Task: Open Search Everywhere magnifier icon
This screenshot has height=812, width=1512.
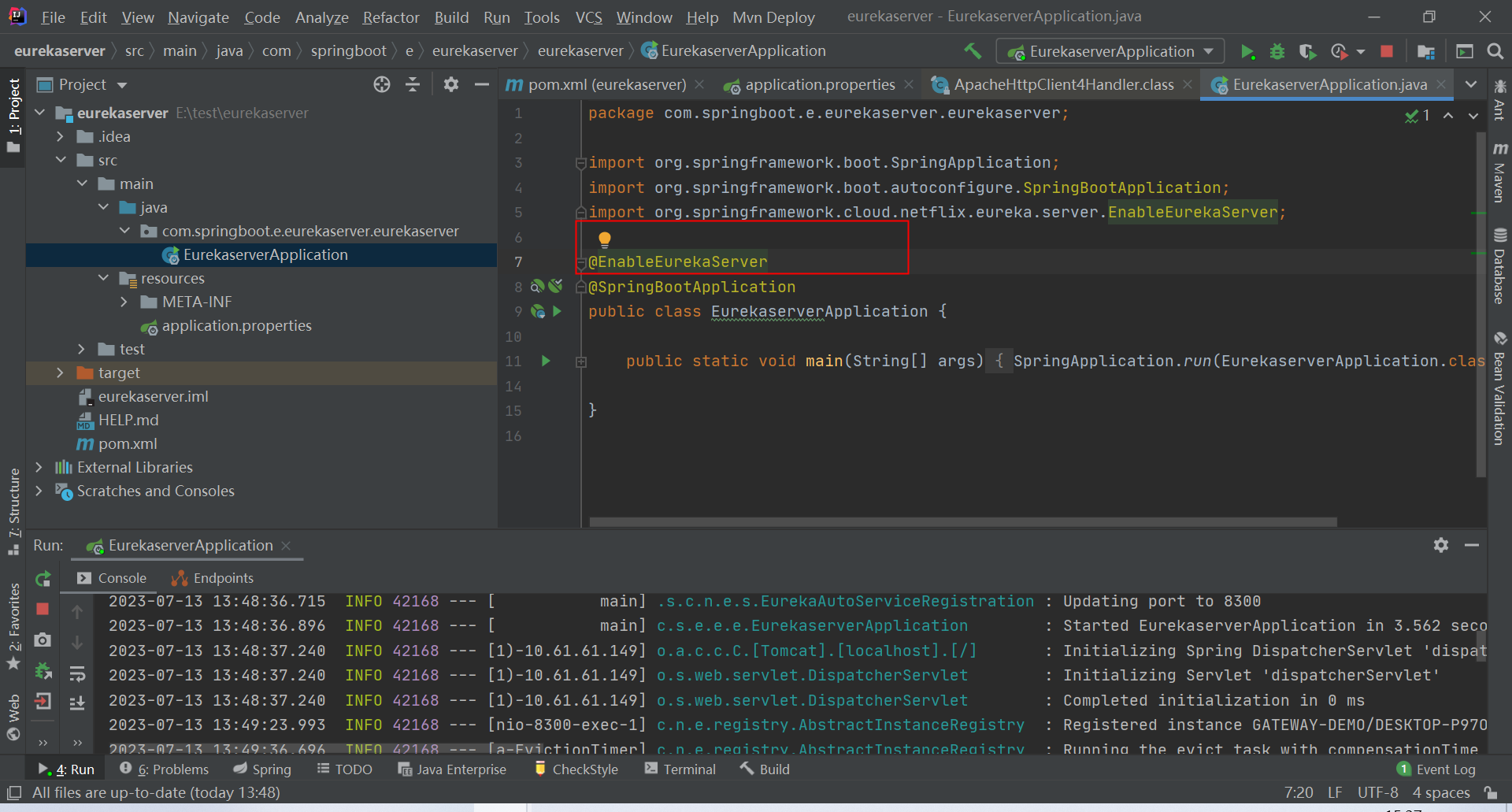Action: click(1495, 52)
